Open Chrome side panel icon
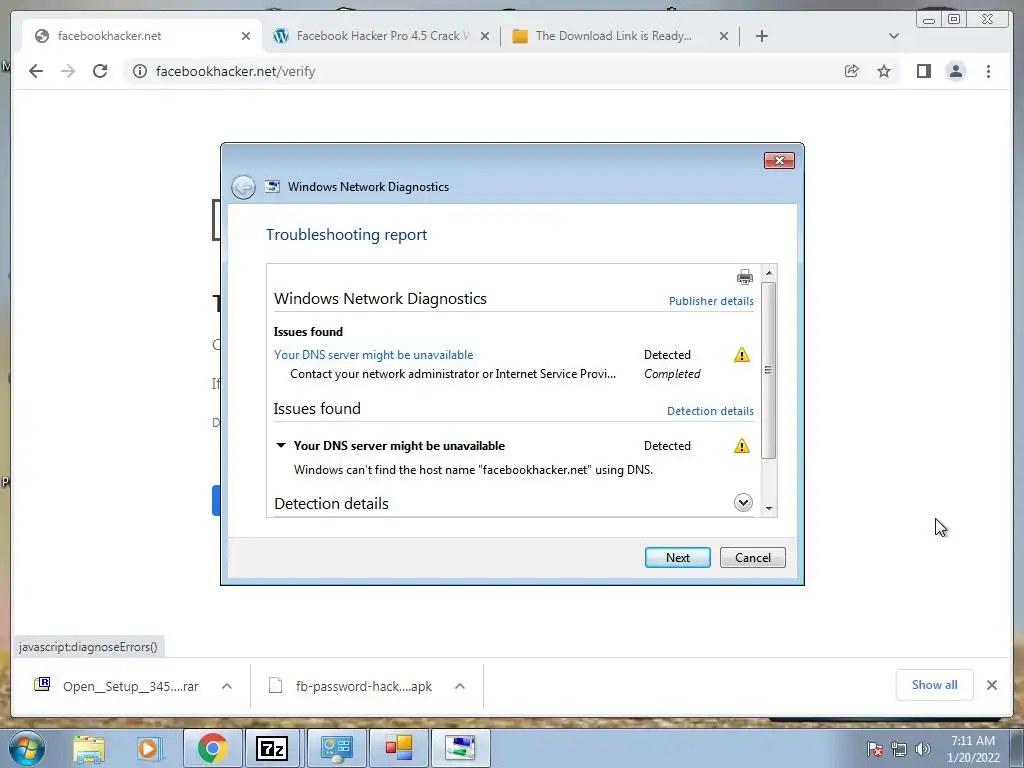Viewport: 1024px width, 768px height. [923, 71]
